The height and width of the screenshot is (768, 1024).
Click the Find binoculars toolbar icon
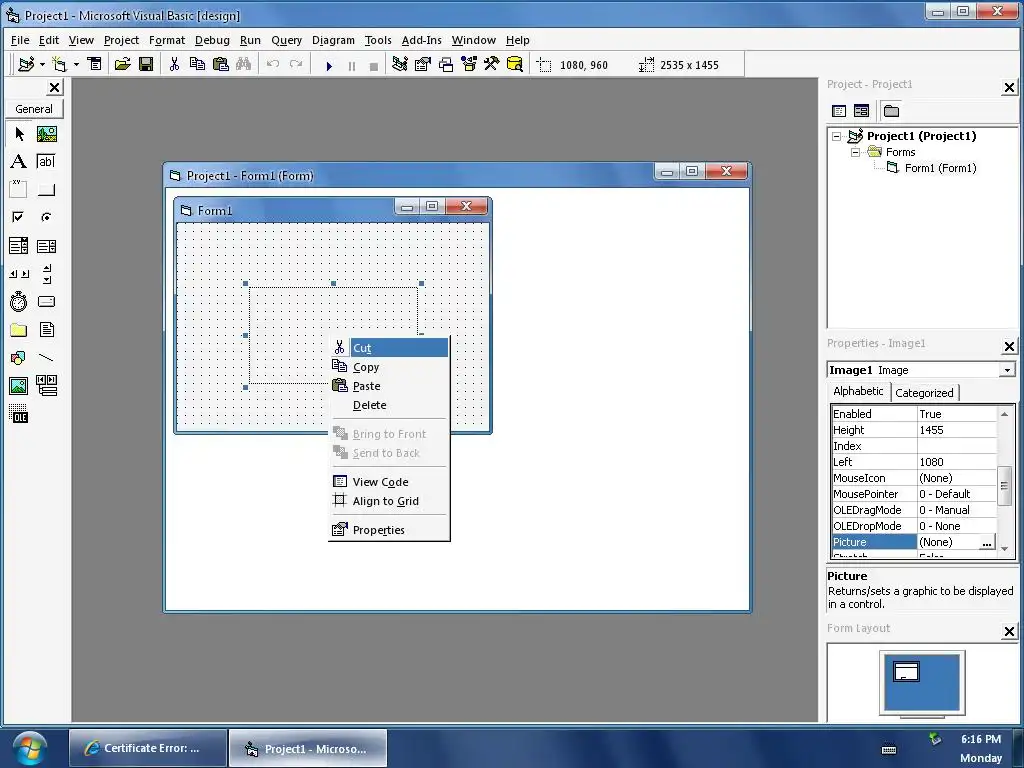(244, 64)
